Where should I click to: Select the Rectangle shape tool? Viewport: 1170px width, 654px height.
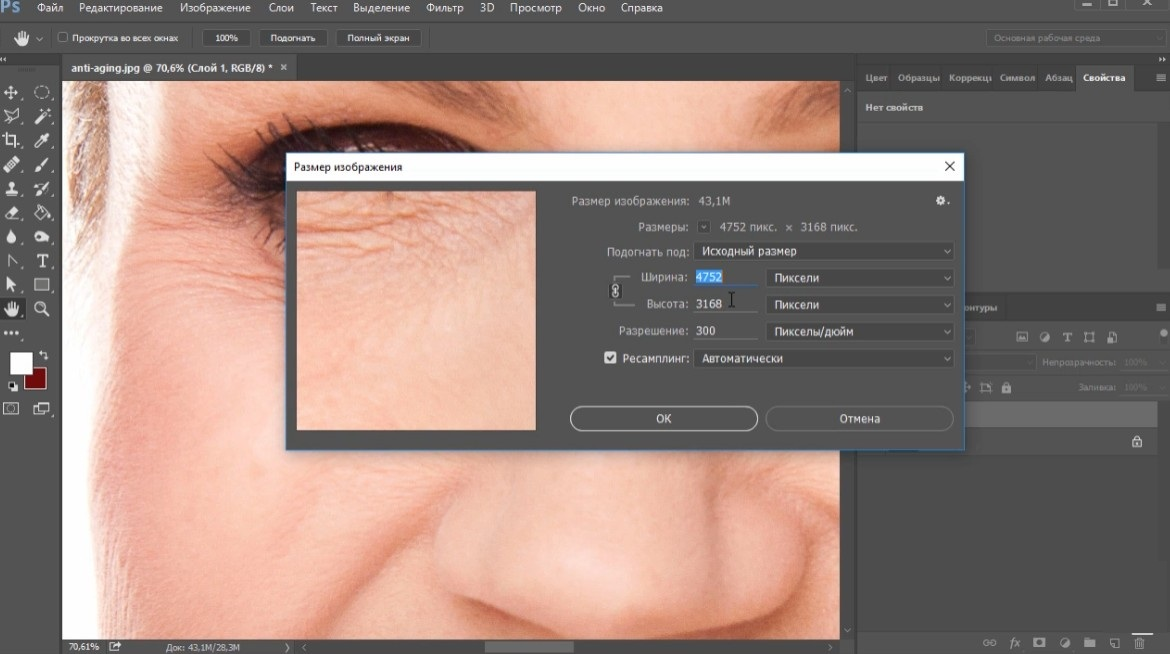42,284
